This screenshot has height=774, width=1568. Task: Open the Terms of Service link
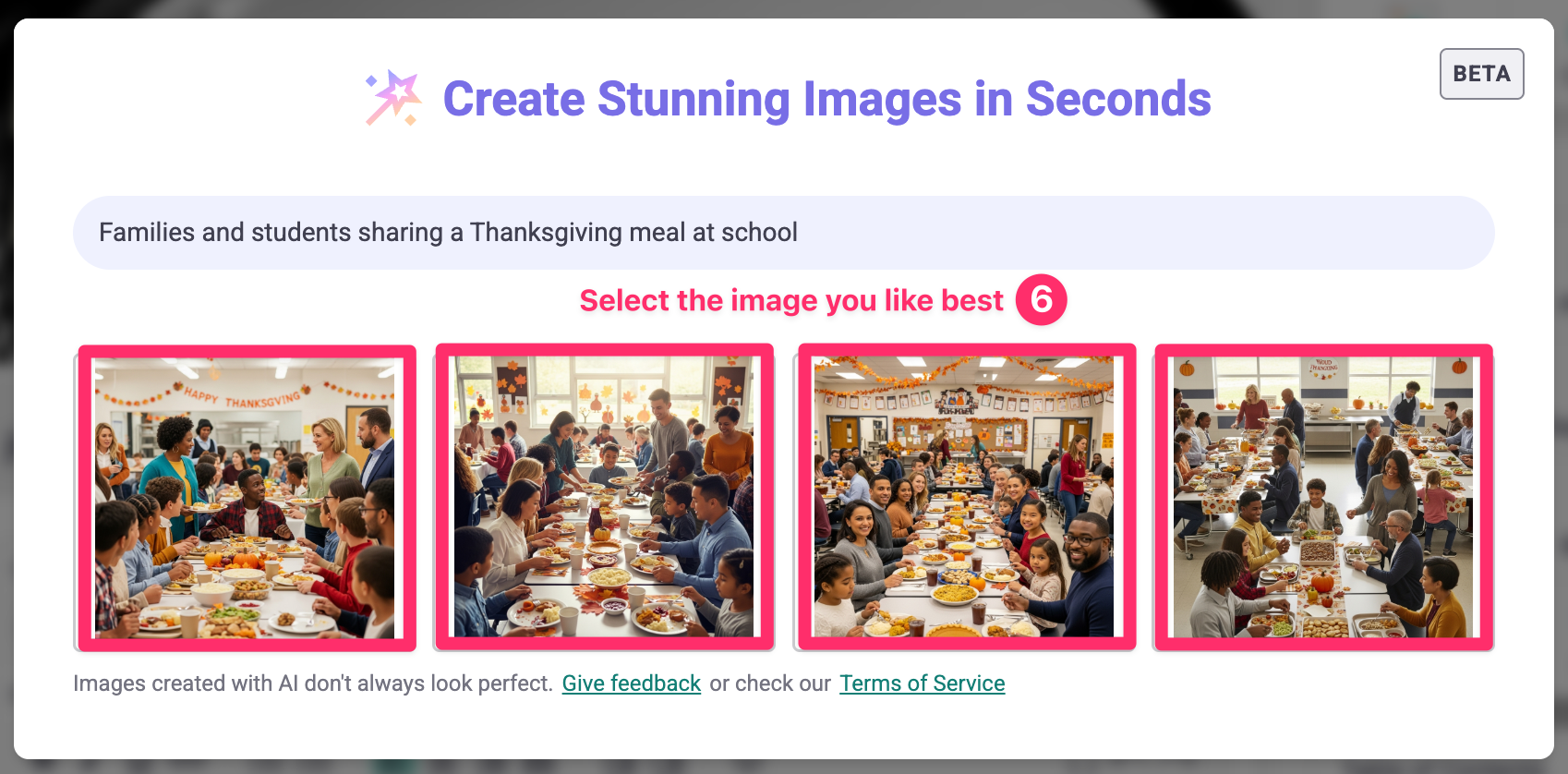[x=922, y=683]
